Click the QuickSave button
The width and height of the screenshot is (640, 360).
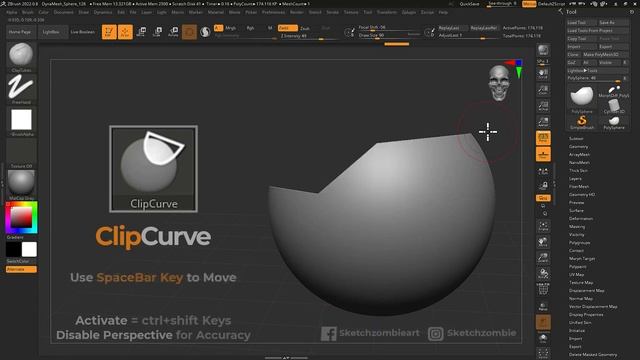469,4
